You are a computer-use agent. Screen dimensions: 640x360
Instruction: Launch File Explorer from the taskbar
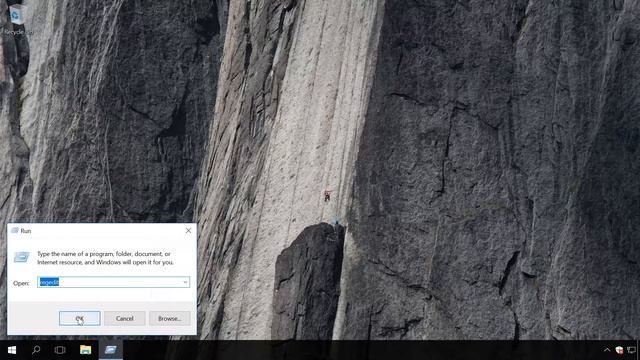pos(85,350)
